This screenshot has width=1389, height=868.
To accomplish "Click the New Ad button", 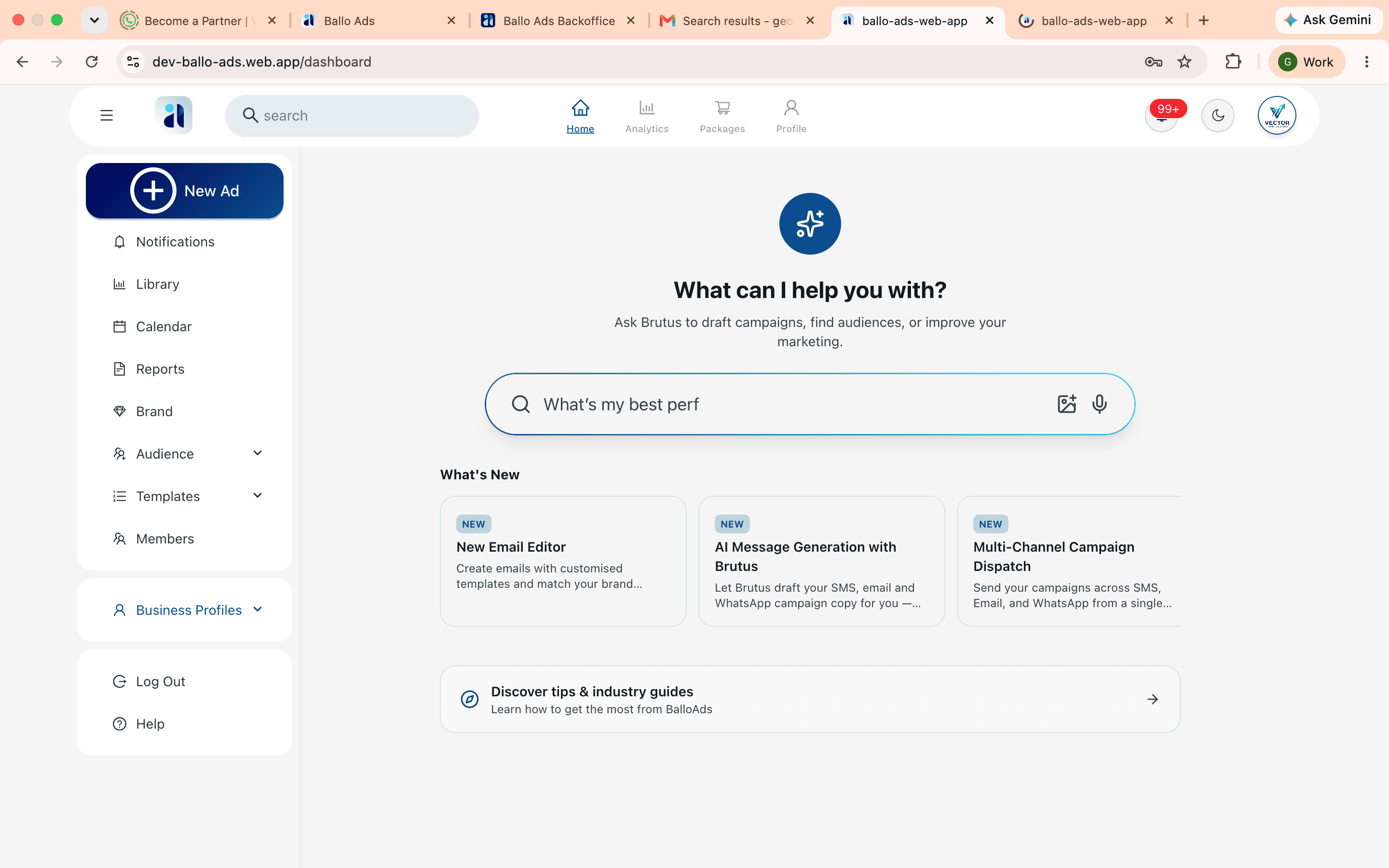I will point(185,190).
